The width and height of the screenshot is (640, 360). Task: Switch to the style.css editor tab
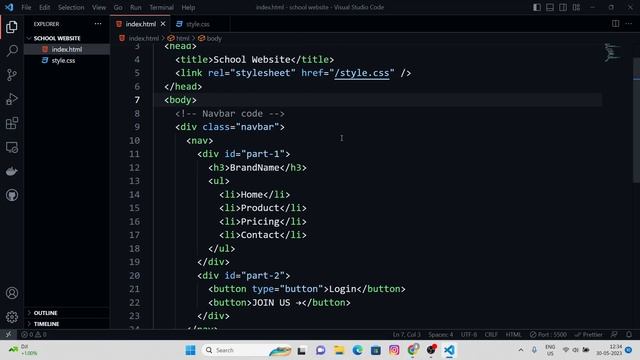[198, 24]
